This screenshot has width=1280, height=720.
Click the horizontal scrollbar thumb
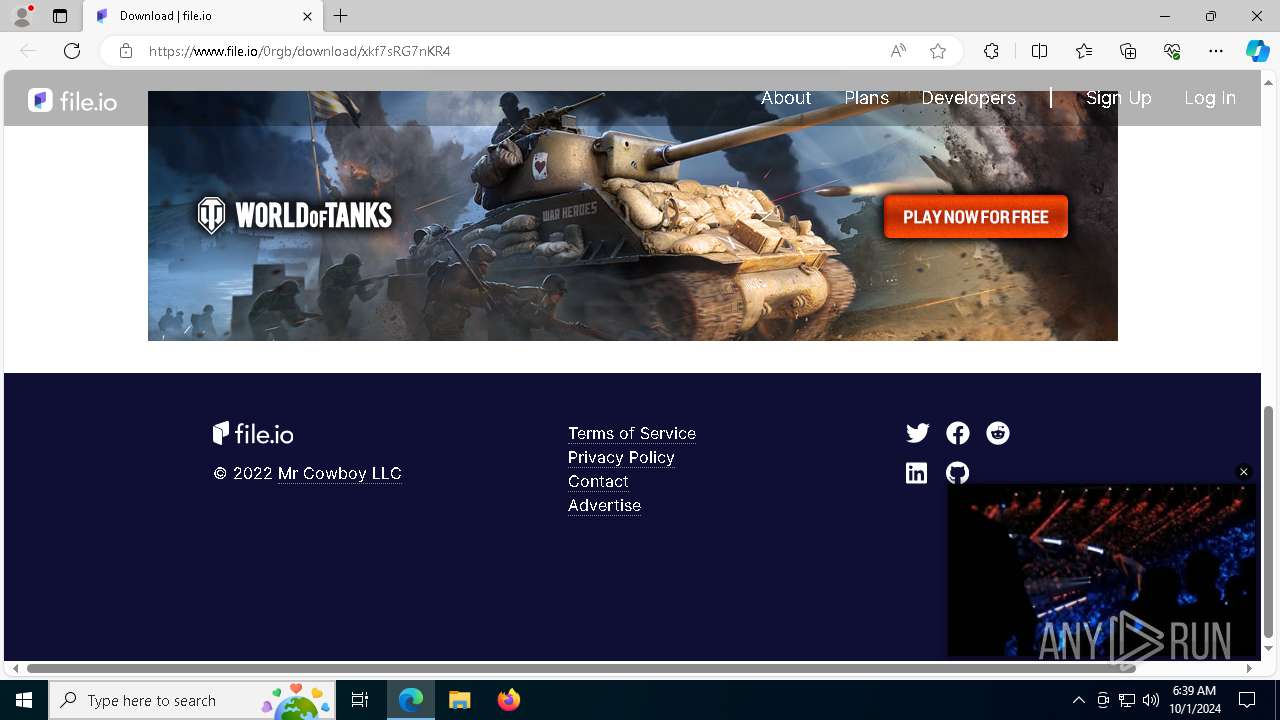(x=581, y=668)
